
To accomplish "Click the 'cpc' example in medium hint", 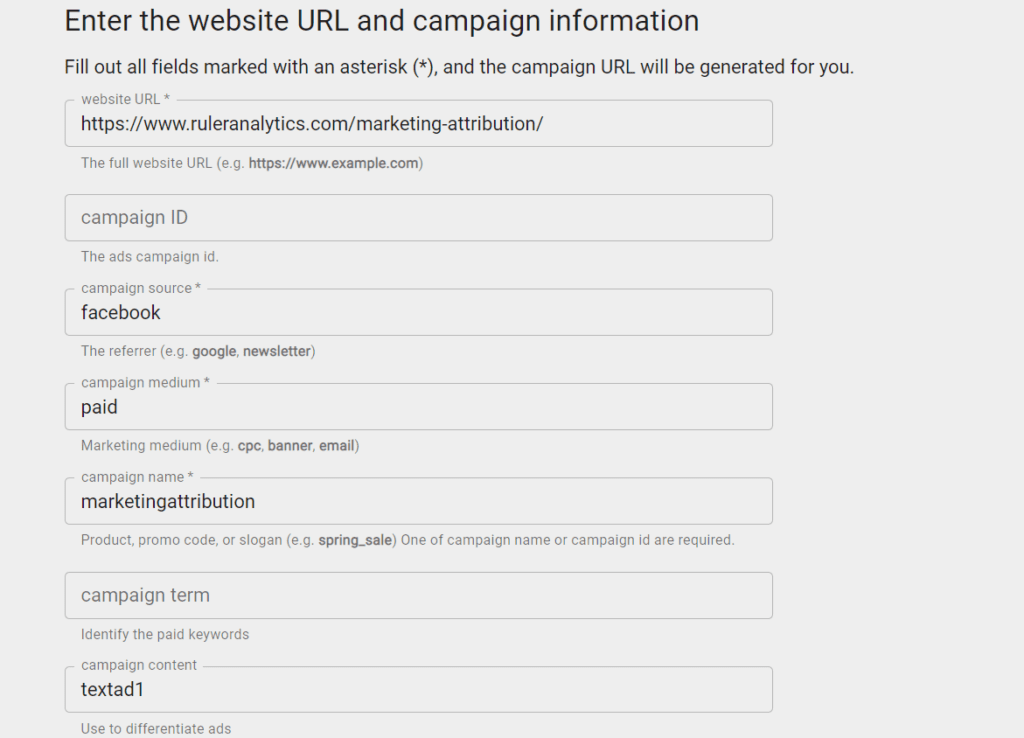I will click(x=249, y=446).
